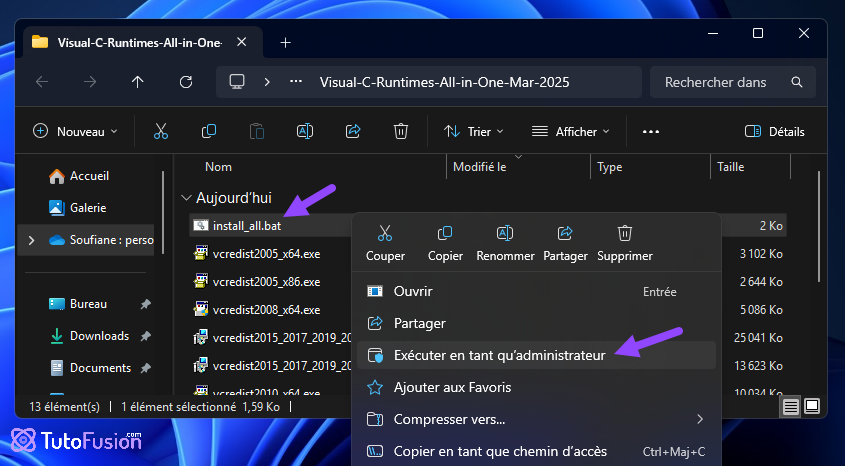Select Exécuter en tant qu'administrateur

click(x=536, y=355)
